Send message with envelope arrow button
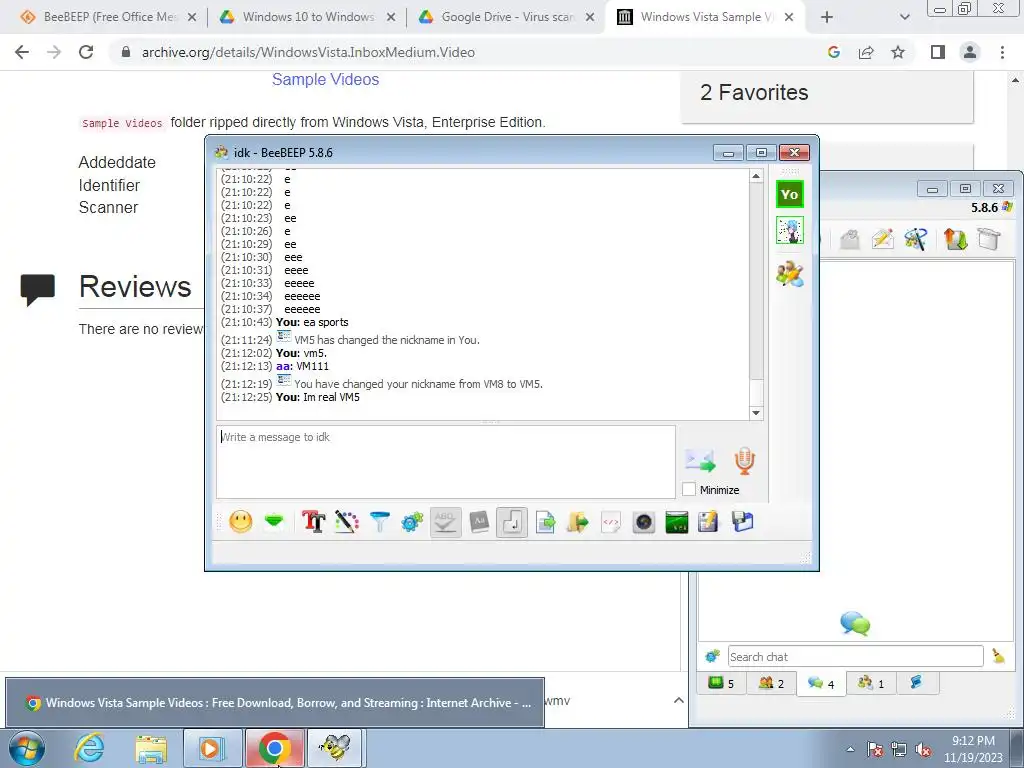 (x=700, y=460)
